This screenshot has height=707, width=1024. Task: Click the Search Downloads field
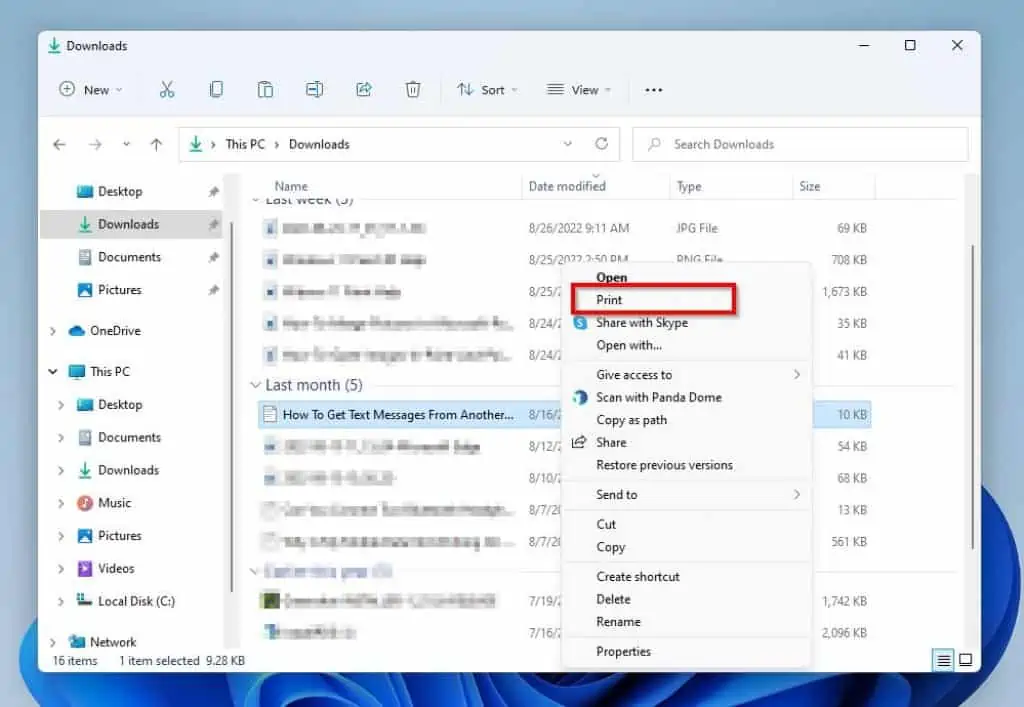pos(800,144)
